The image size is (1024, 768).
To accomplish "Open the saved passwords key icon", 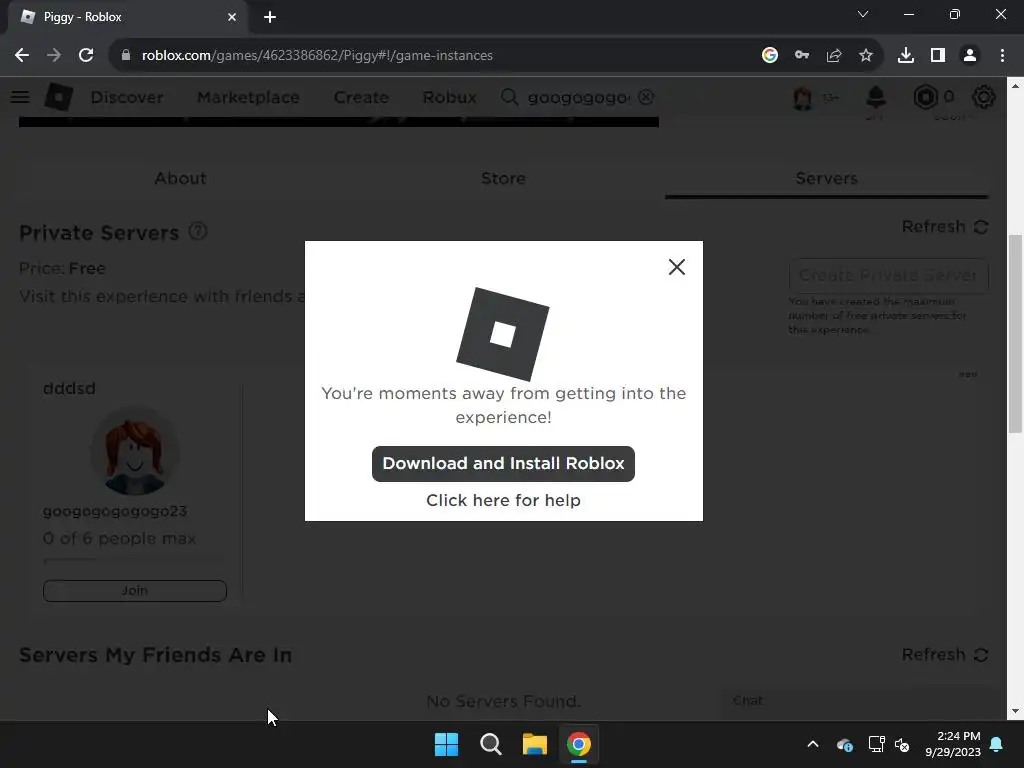I will tap(802, 56).
